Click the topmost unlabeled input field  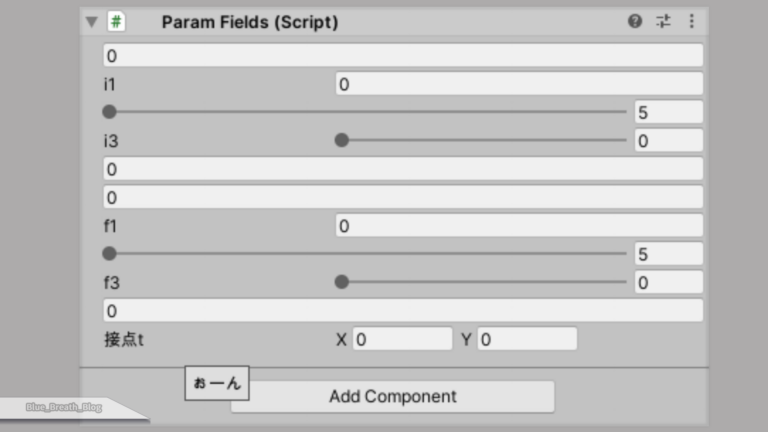coord(402,56)
